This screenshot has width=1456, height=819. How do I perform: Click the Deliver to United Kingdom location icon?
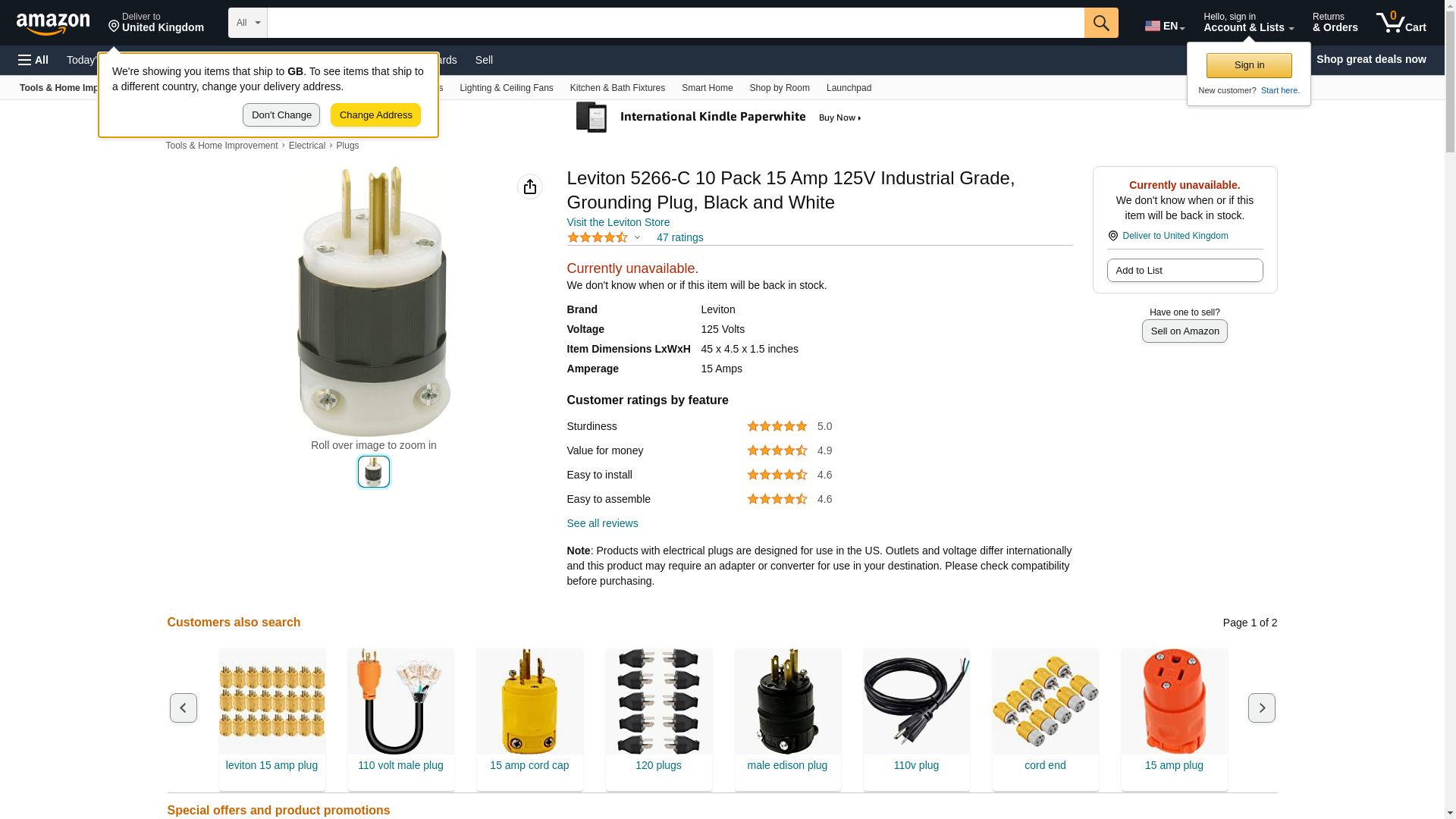pos(1113,236)
